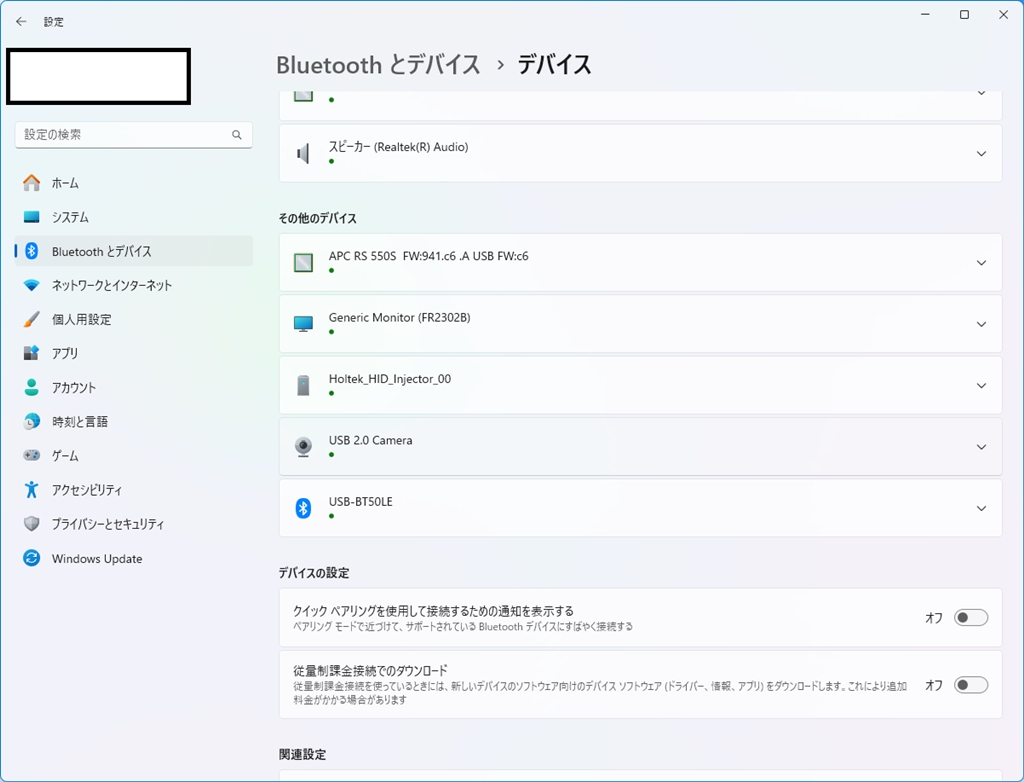This screenshot has height=782, width=1024.
Task: Open ホーム in the sidebar
Action: (133, 183)
